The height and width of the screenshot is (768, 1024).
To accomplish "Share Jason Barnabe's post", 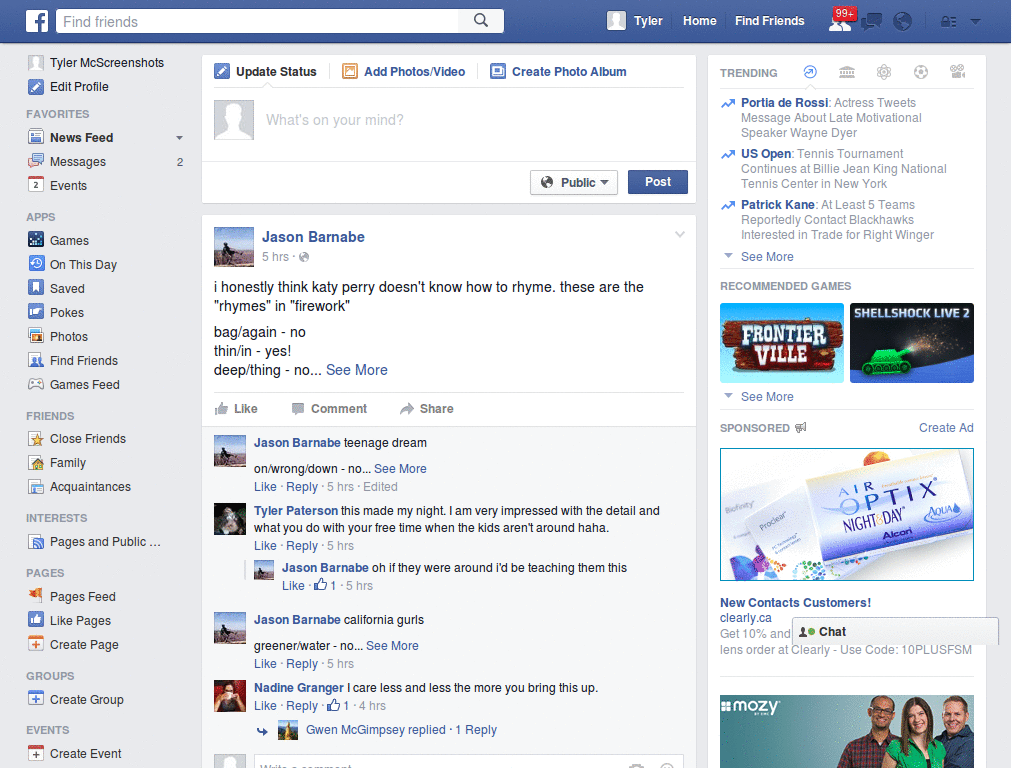I will [426, 409].
